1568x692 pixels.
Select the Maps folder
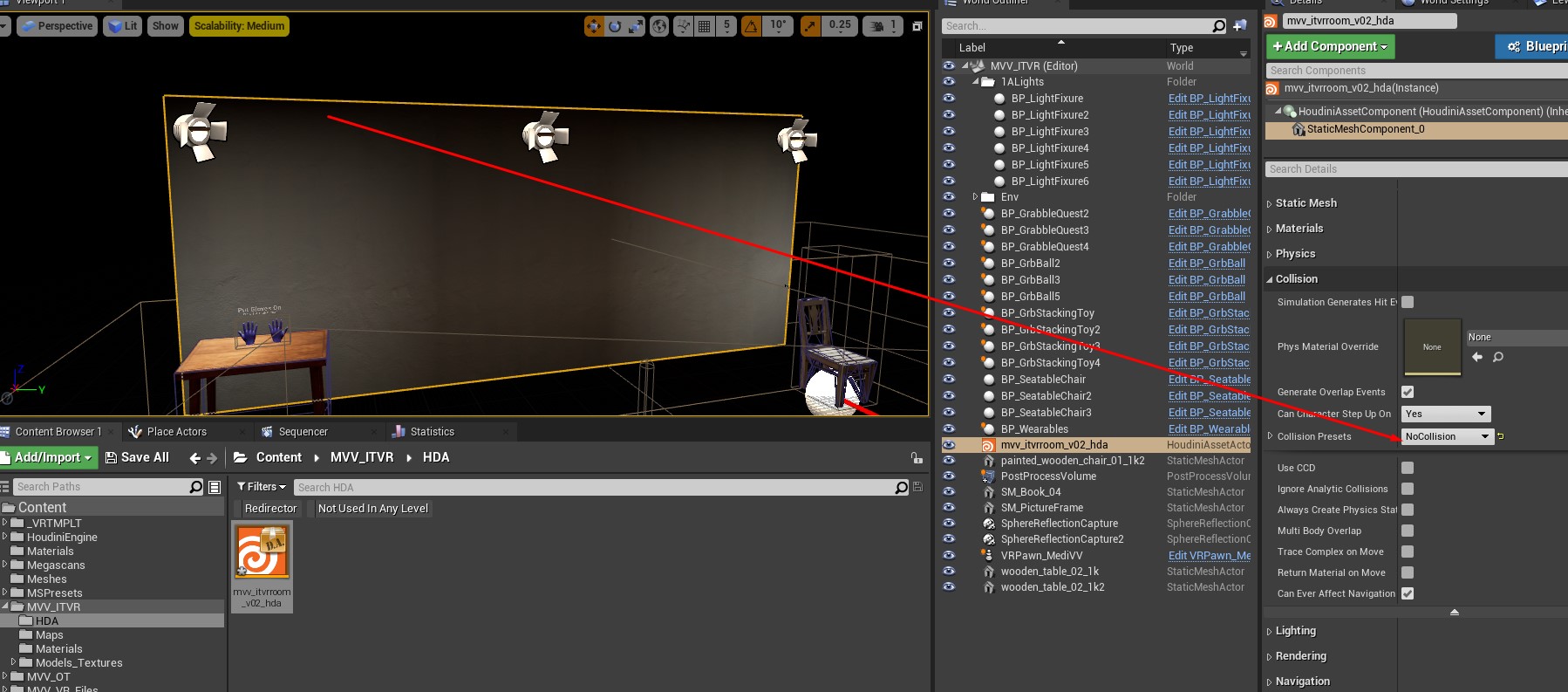[x=49, y=635]
